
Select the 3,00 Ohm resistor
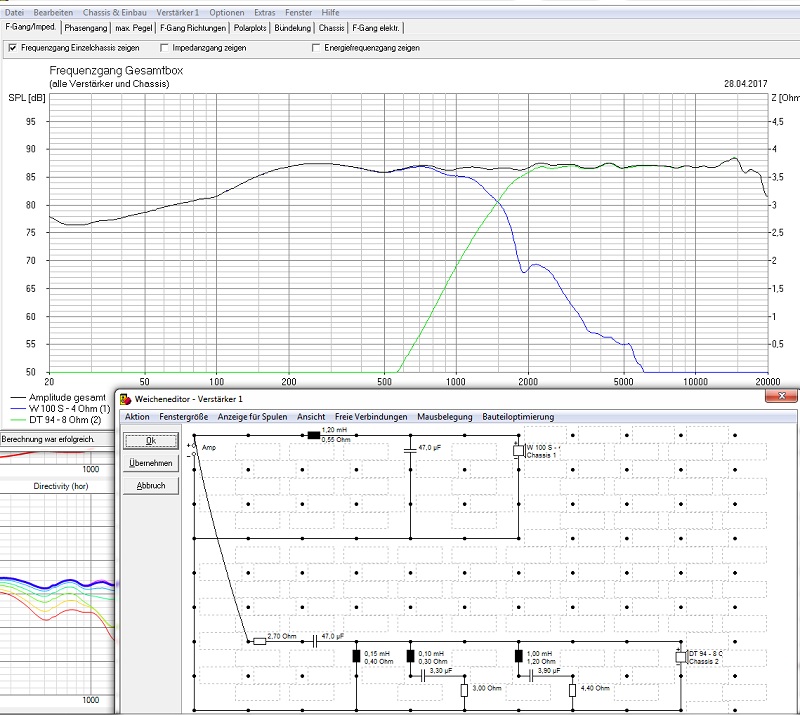pos(464,691)
